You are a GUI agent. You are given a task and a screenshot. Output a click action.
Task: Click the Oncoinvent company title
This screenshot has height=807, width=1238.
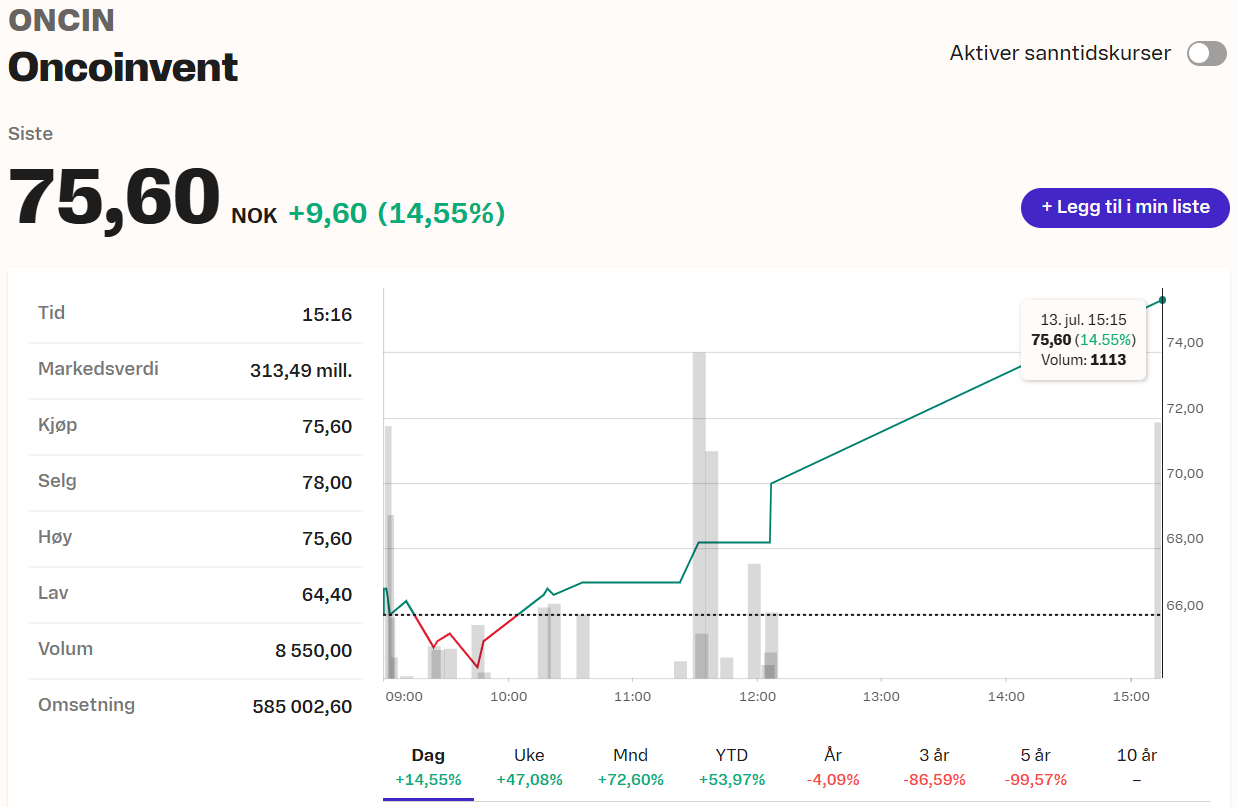coord(123,67)
